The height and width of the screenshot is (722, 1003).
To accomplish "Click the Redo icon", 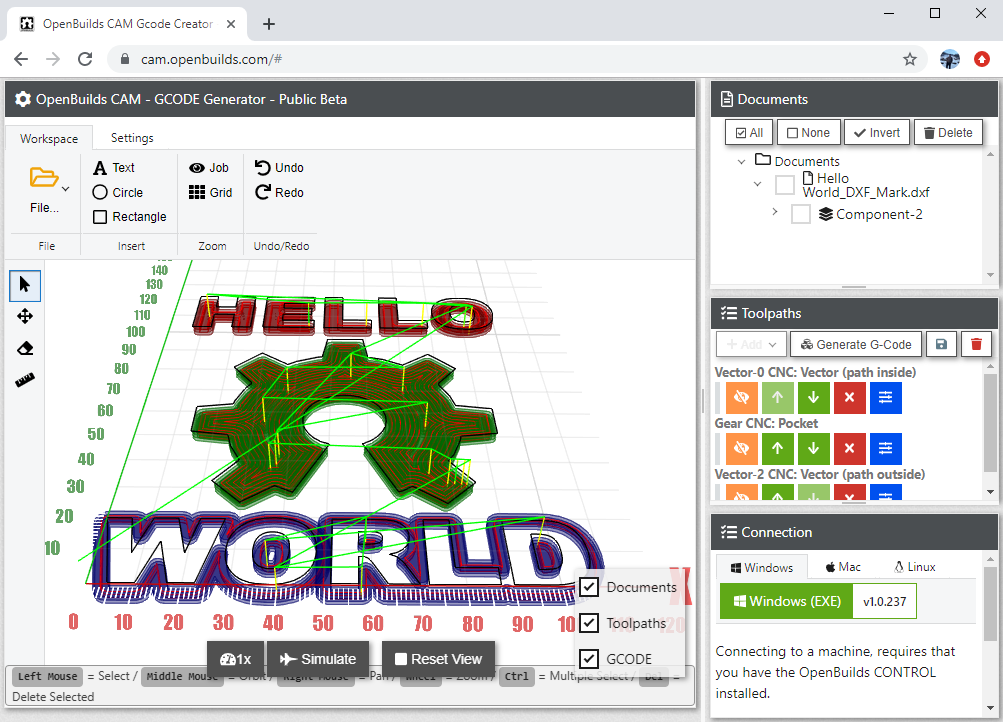I will pyautogui.click(x=264, y=193).
